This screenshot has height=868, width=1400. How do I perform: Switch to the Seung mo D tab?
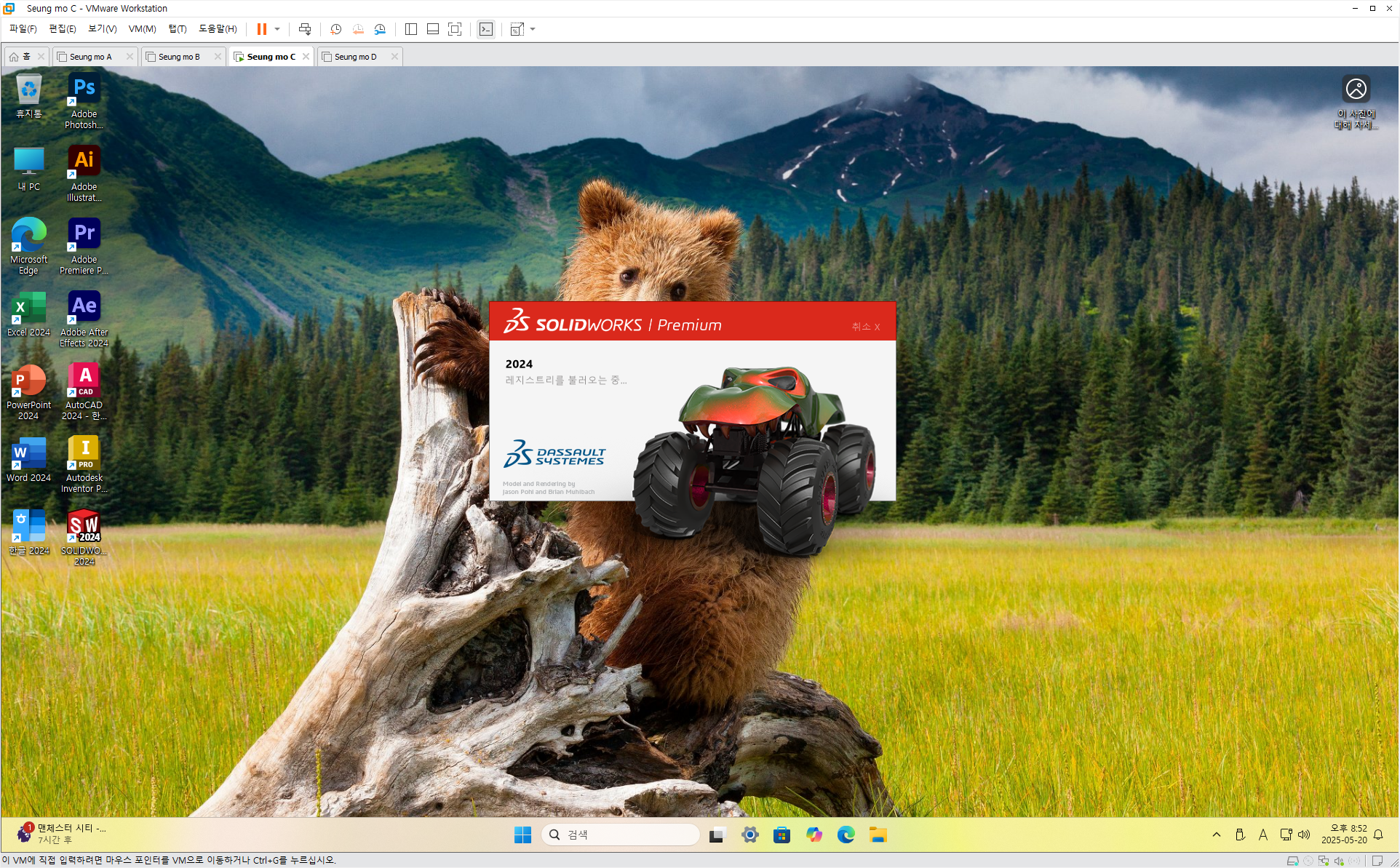356,57
